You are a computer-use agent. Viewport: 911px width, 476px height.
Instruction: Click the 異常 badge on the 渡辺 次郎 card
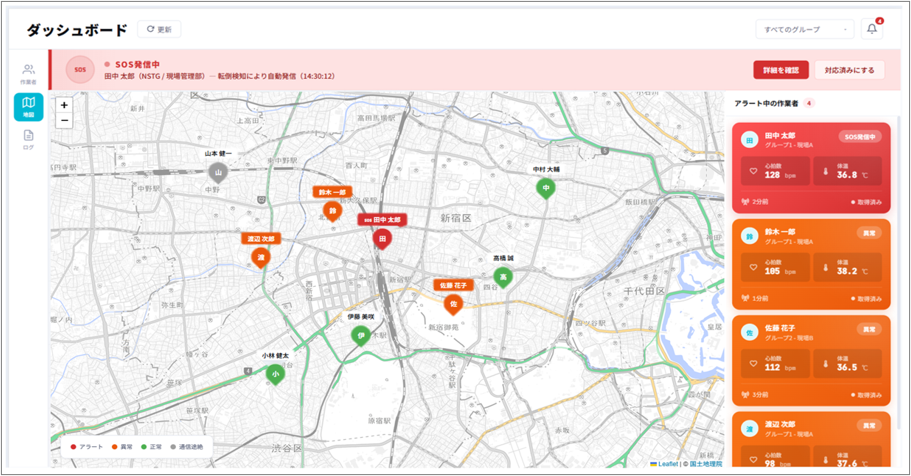tap(869, 426)
